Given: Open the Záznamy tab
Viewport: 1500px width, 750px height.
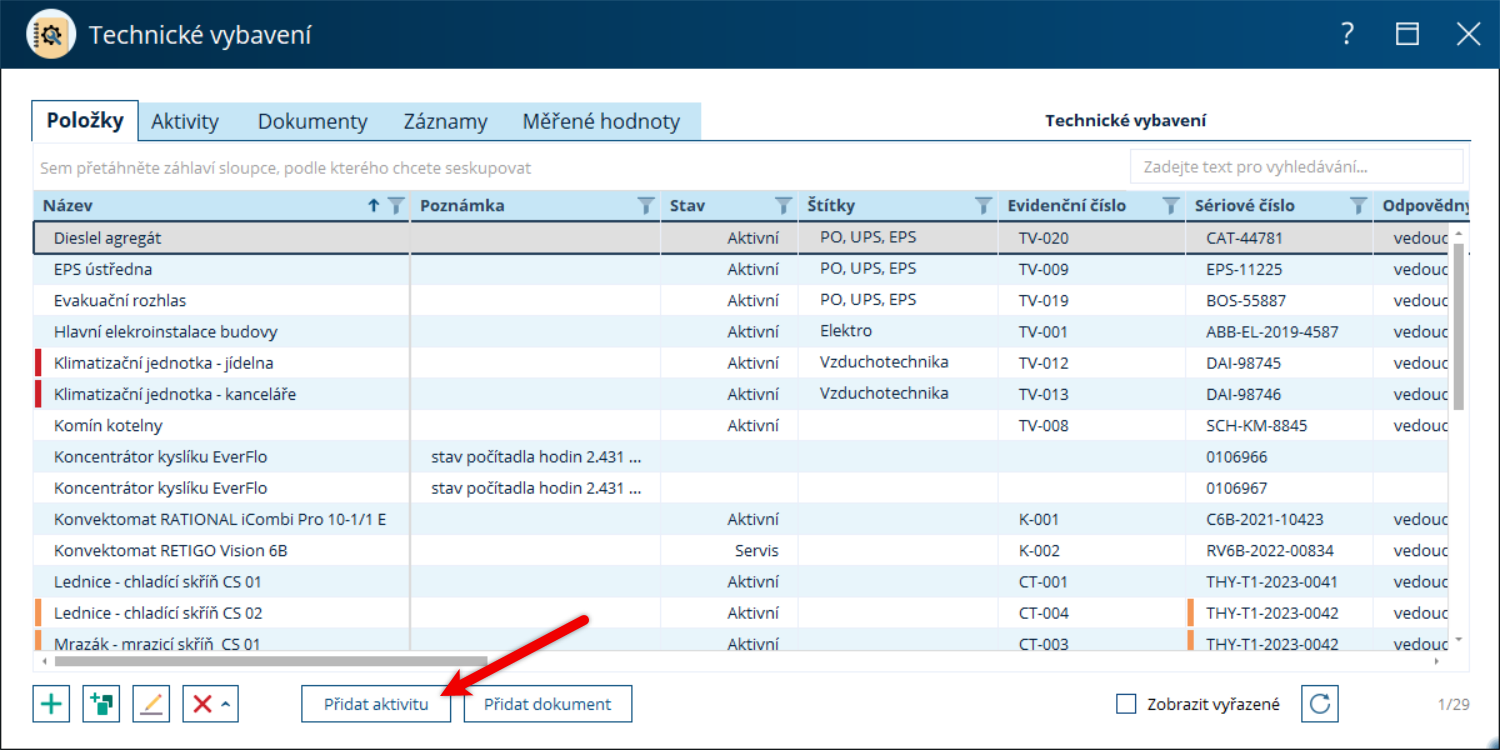Looking at the screenshot, I should point(446,122).
